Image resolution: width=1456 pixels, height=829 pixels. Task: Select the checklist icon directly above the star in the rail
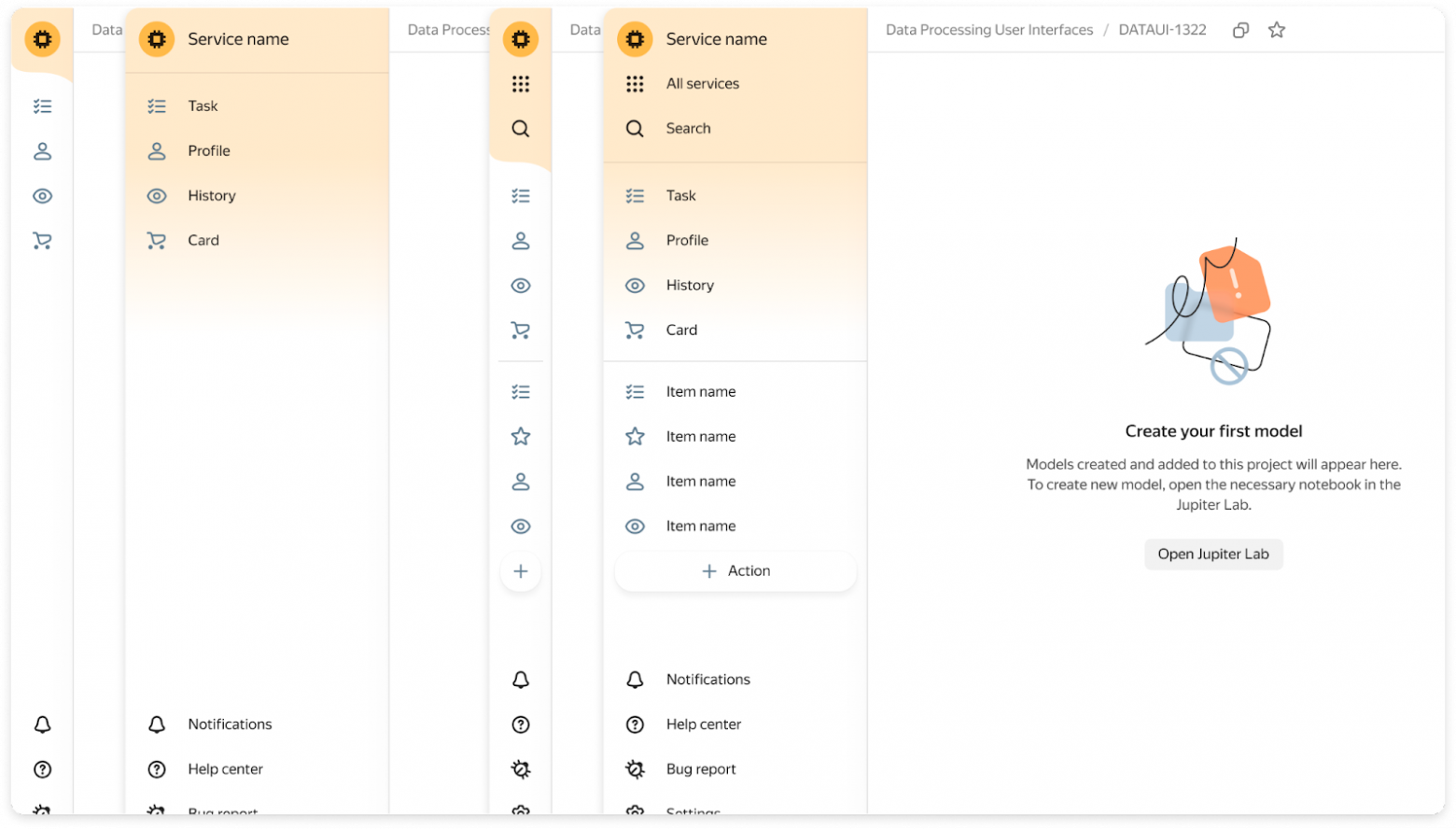[x=521, y=392]
